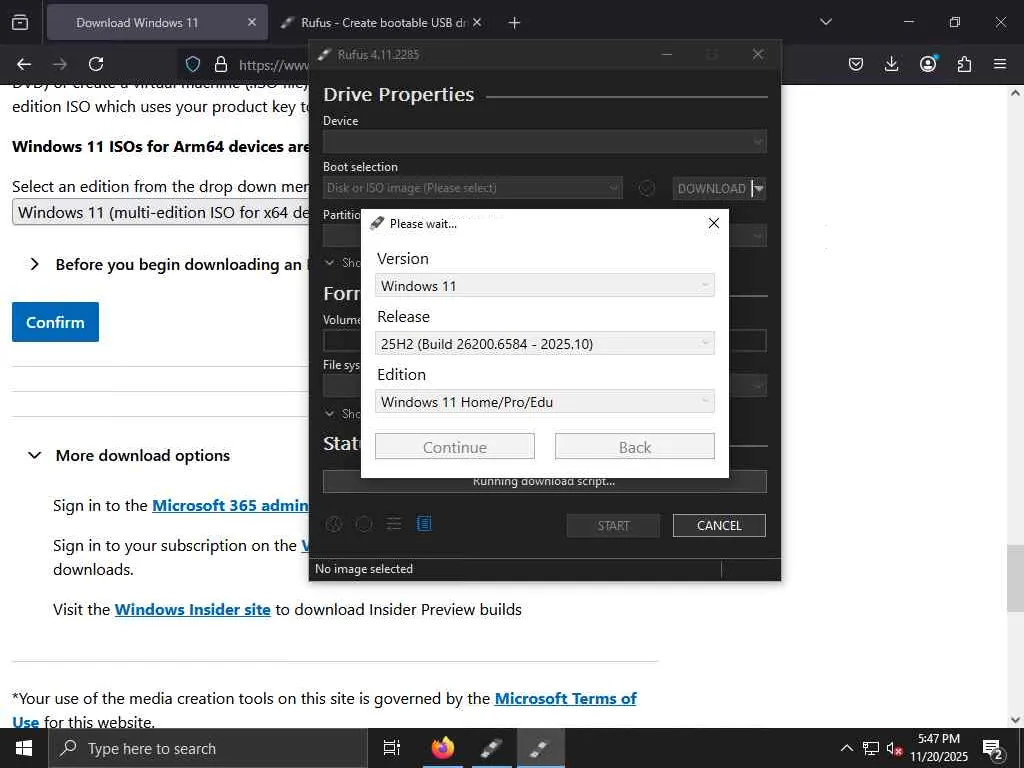This screenshot has height=768, width=1024.
Task: Switch to Rufus bootable USB tab
Action: [x=381, y=22]
